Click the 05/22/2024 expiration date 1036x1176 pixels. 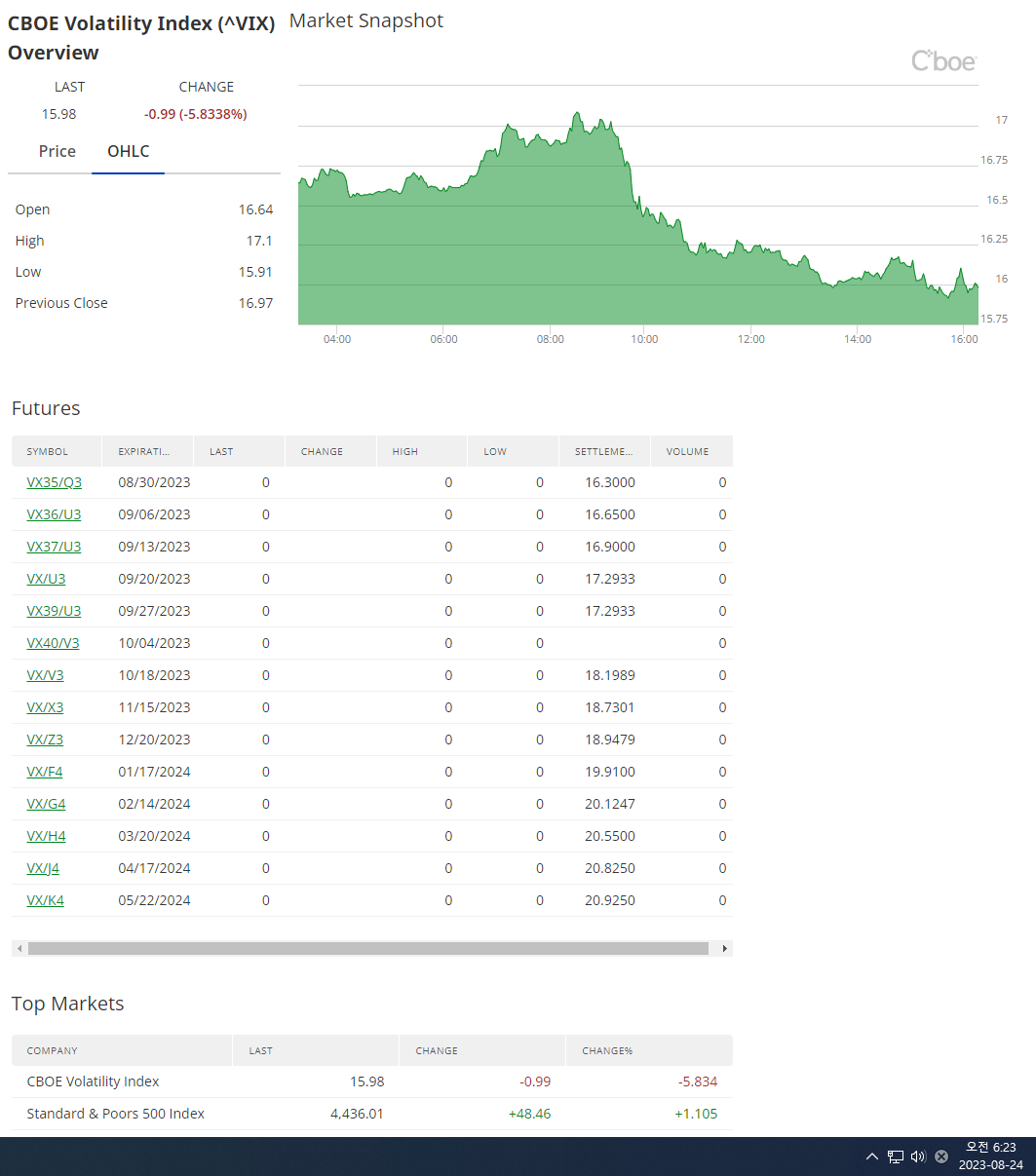(x=154, y=900)
